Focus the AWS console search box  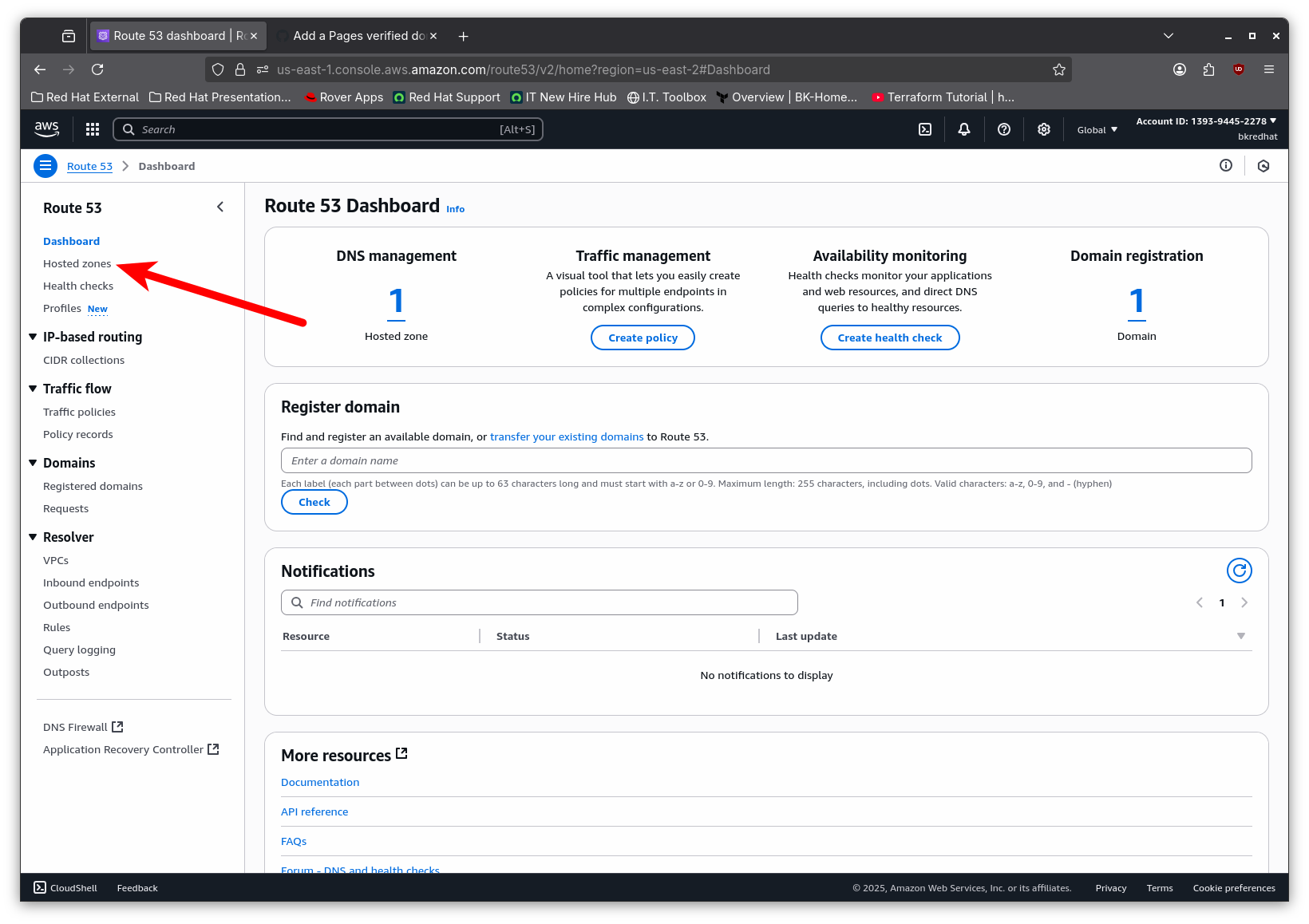click(x=328, y=129)
